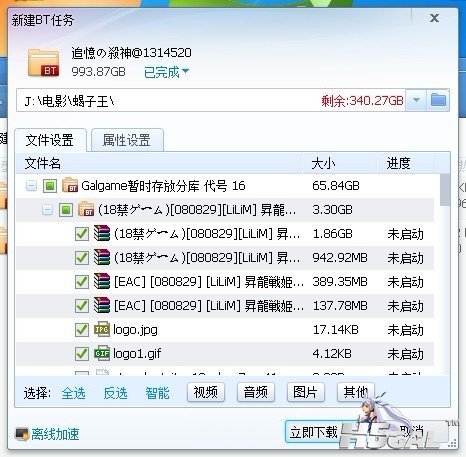Image resolution: width=466 pixels, height=457 pixels.
Task: Click the J:\电影\蝎子王\ save path field
Action: pyautogui.click(x=211, y=100)
